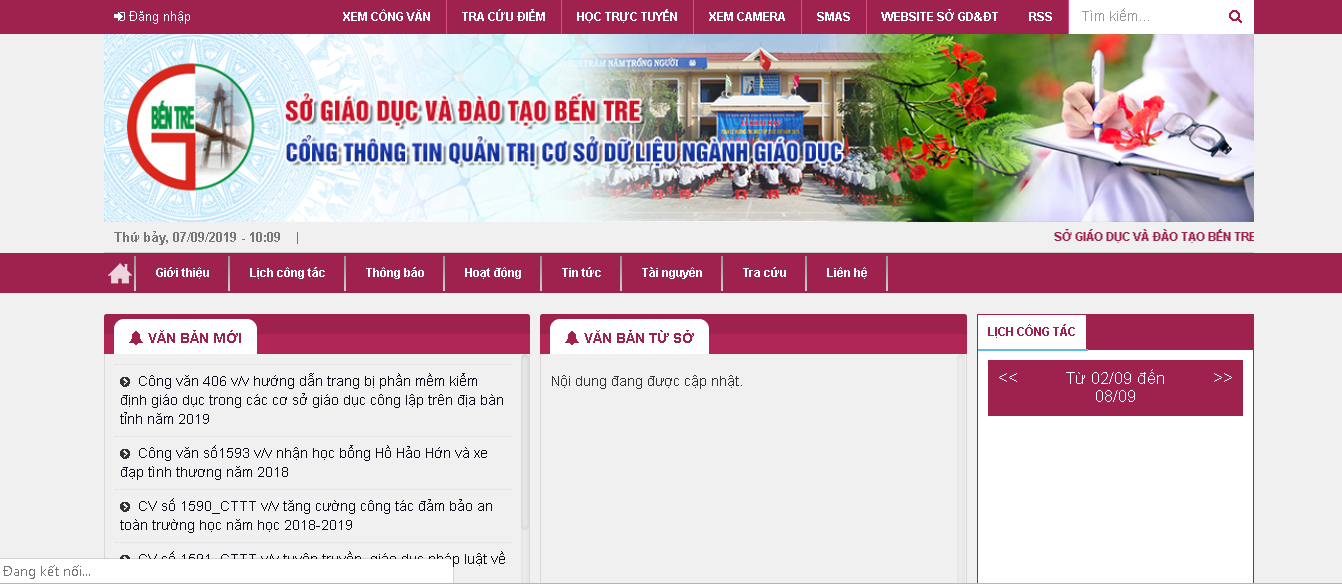The image size is (1342, 585).
Task: Open Công văn 406 document link
Action: (312, 400)
